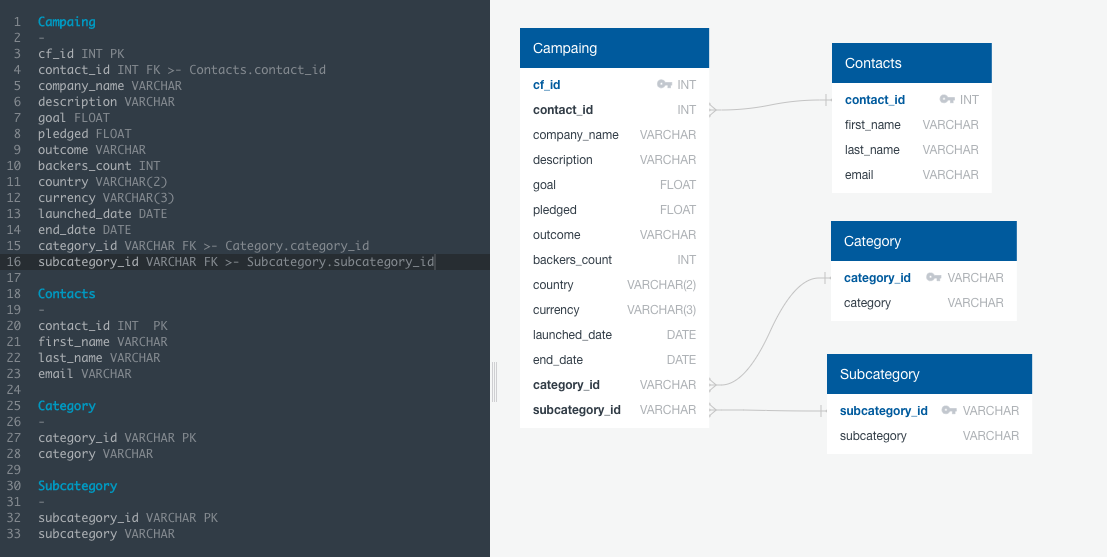1107x557 pixels.
Task: Click code line company_name VARCHAR
Action: [110, 85]
